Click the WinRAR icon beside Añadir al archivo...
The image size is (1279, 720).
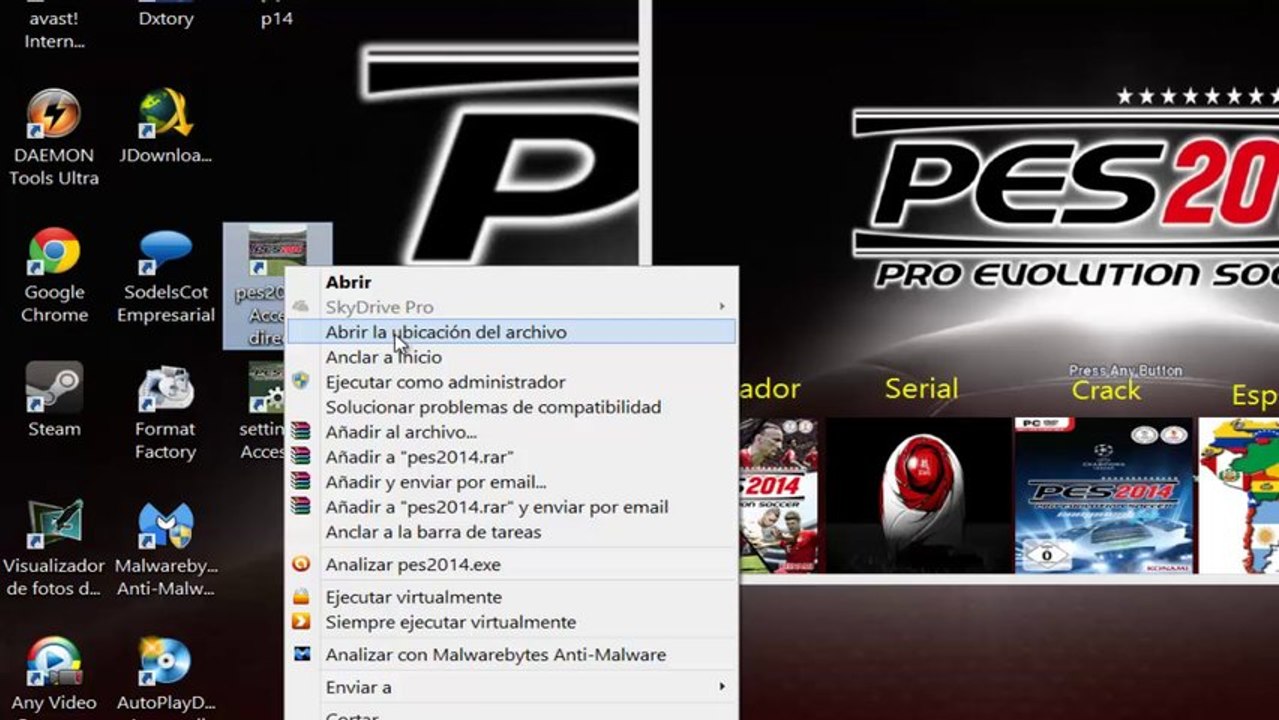point(301,432)
